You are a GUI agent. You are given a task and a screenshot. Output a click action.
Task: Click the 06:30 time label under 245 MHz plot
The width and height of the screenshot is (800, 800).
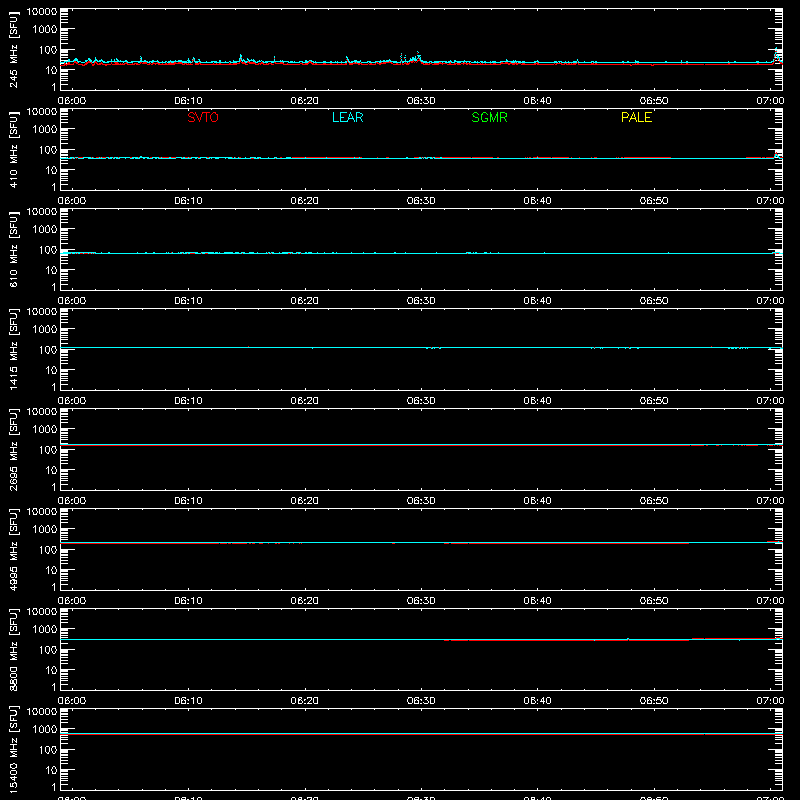tap(421, 101)
